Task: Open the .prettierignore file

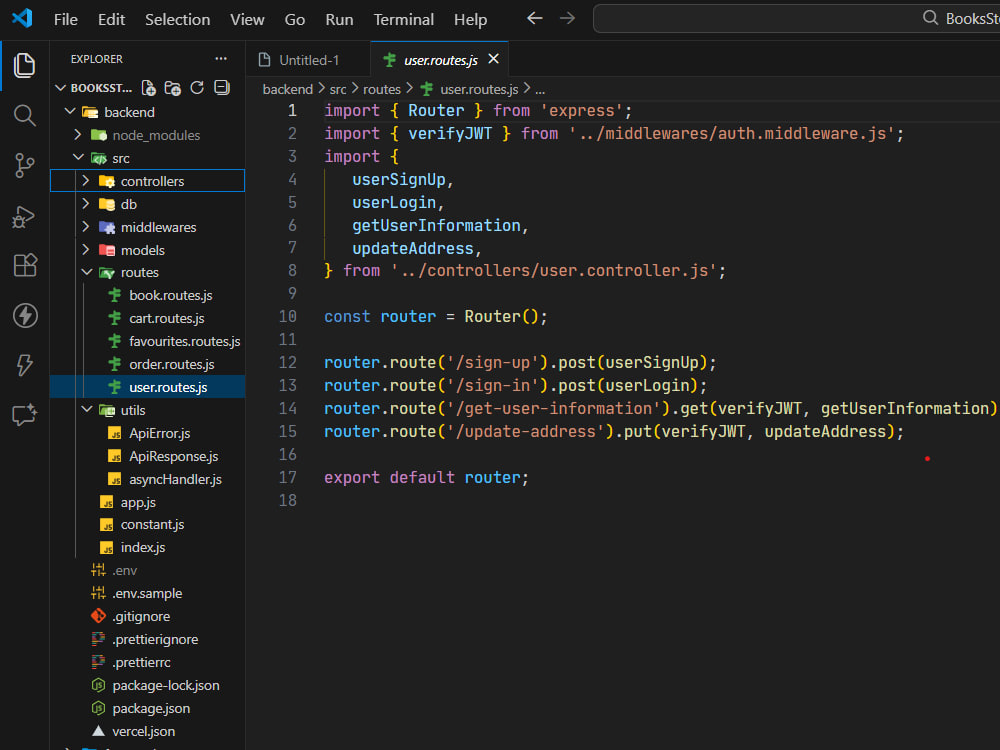Action: (147, 639)
